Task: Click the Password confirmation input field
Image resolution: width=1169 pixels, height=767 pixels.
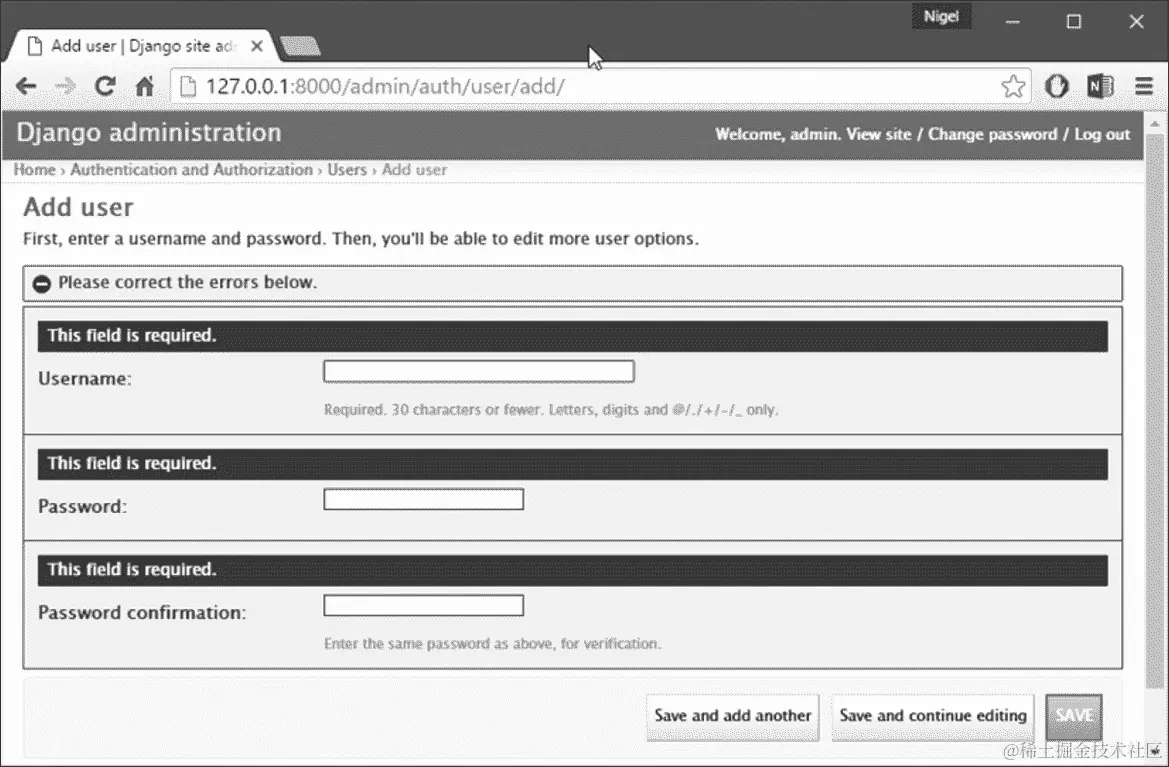Action: click(x=423, y=605)
